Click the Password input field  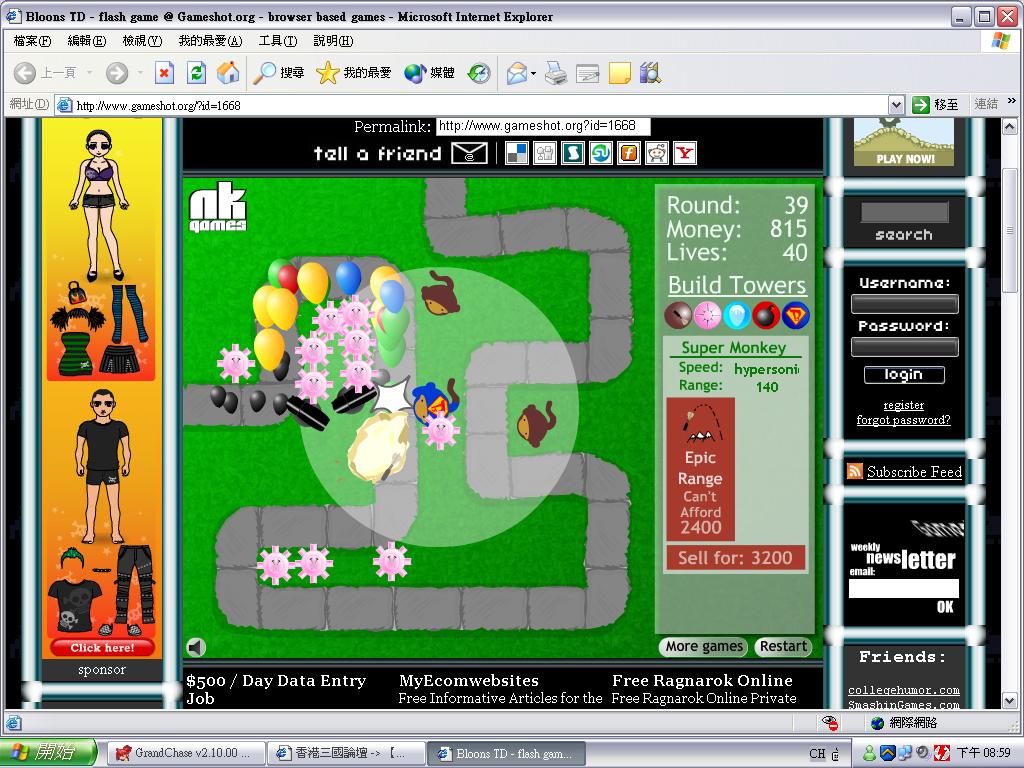[904, 347]
